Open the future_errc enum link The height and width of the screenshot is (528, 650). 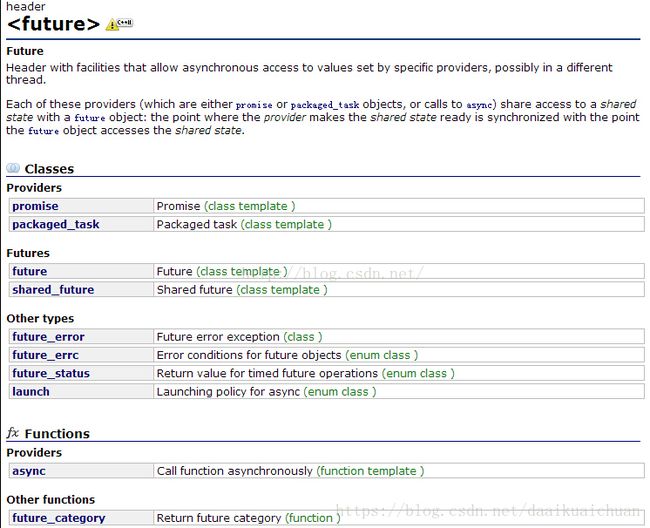pos(45,355)
